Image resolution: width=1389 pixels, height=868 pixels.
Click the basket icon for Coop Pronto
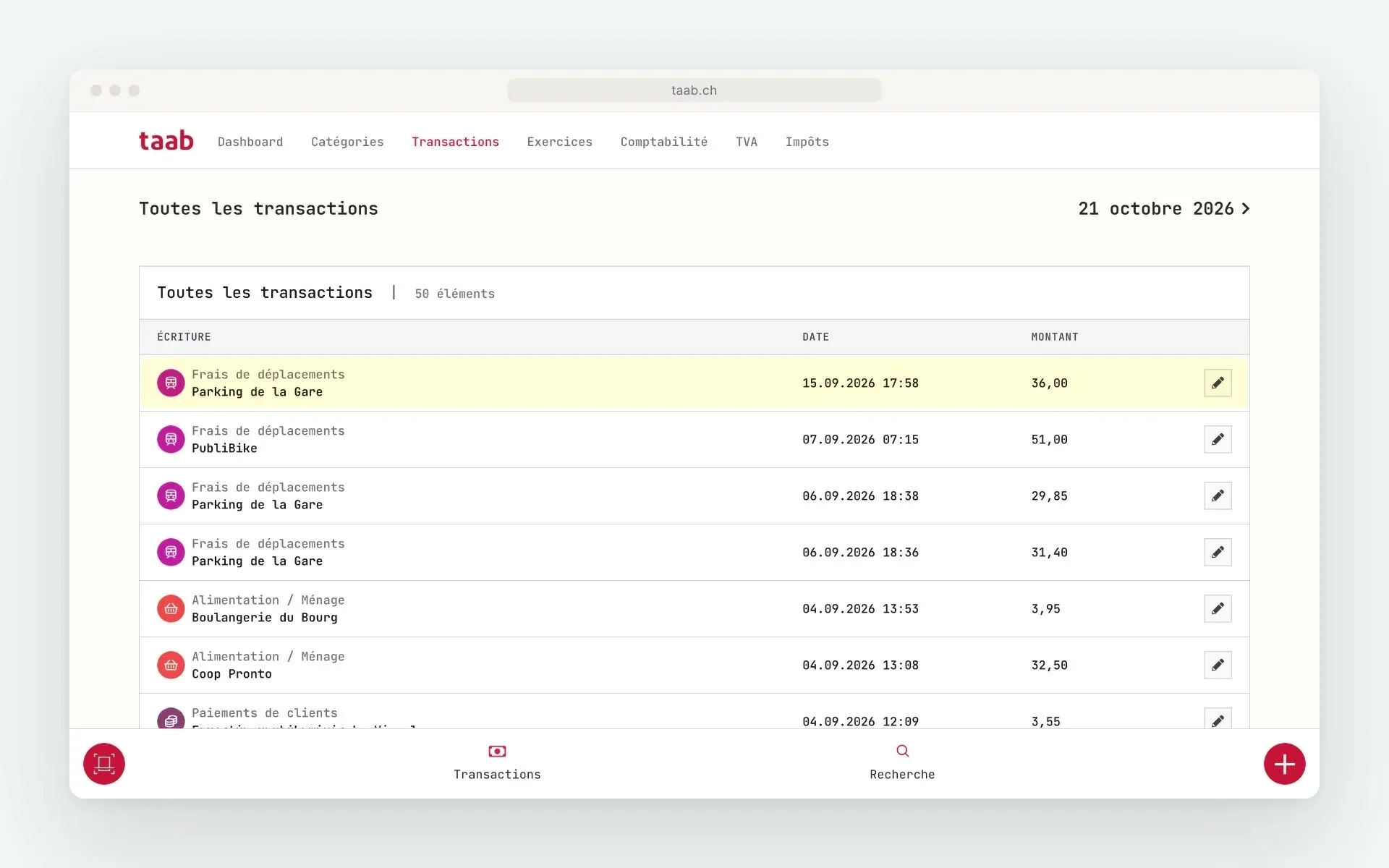point(171,665)
